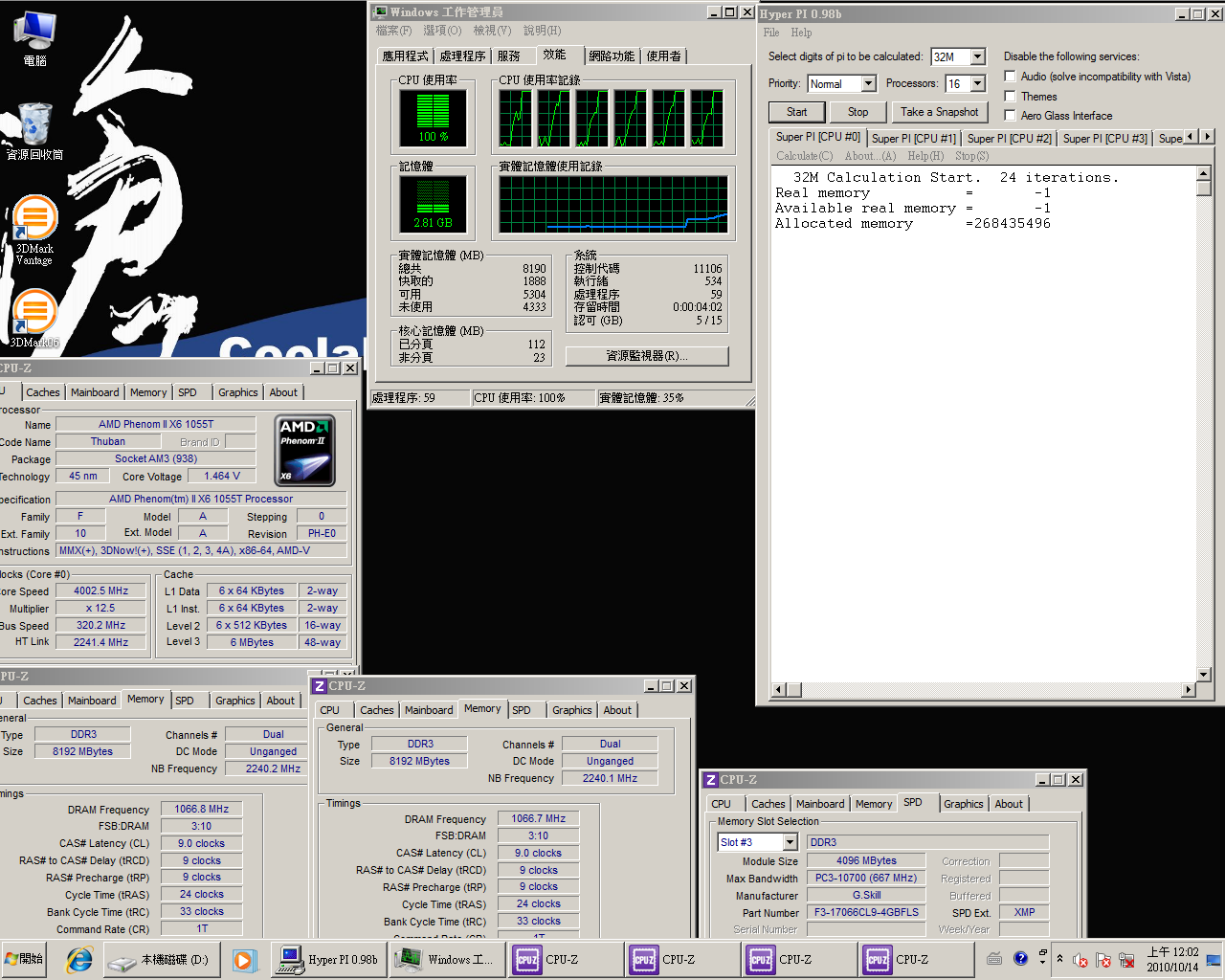Screen dimensions: 1225x980
Task: Click the show desktop icon beside the clock
Action: [x=1214, y=960]
